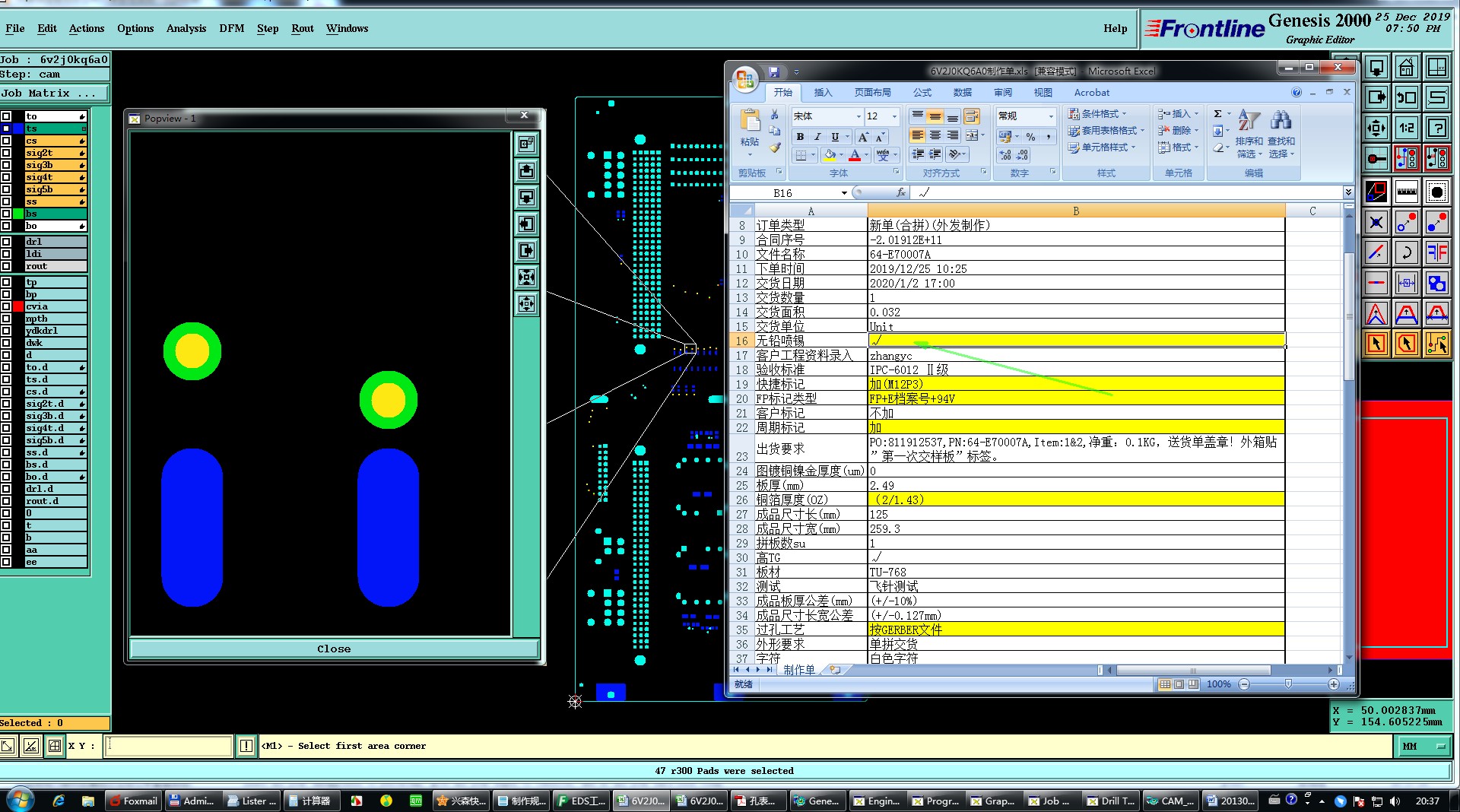
Task: Select the ruler measure tool
Action: [1406, 191]
